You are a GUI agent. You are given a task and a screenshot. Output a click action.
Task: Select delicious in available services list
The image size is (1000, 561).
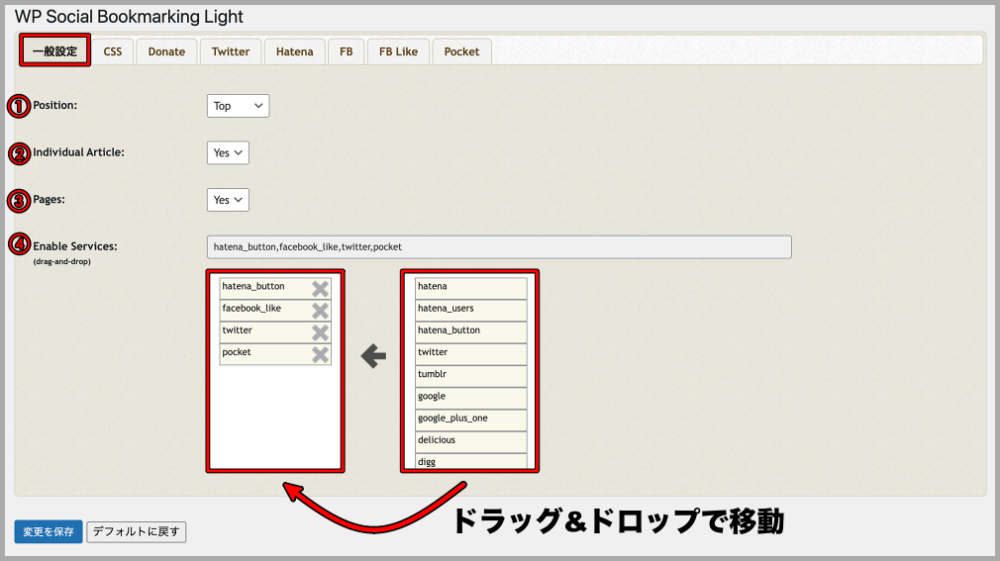pyautogui.click(x=471, y=442)
